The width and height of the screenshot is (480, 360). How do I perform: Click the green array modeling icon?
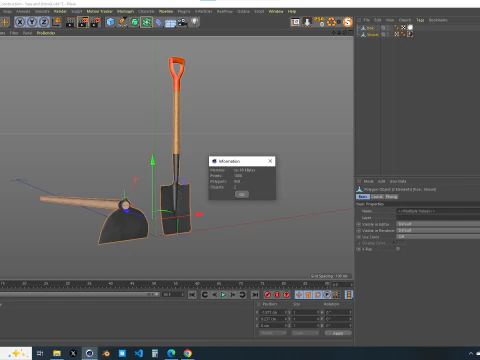pos(146,22)
